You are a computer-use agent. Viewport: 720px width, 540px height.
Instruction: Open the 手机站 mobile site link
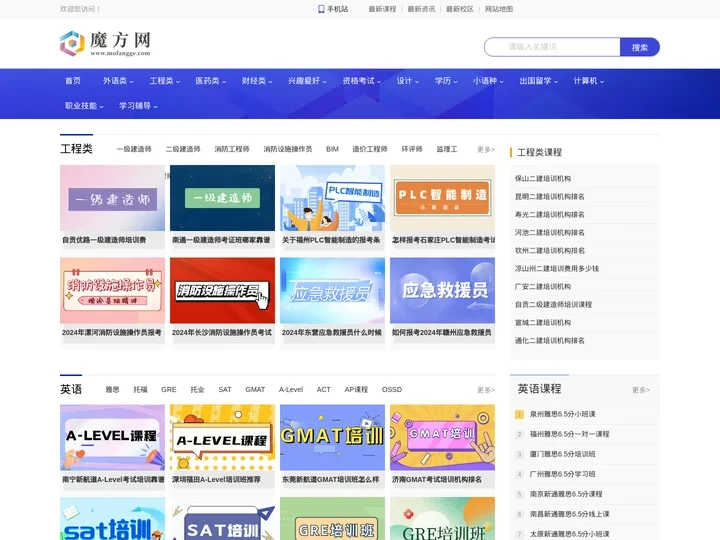coord(333,9)
